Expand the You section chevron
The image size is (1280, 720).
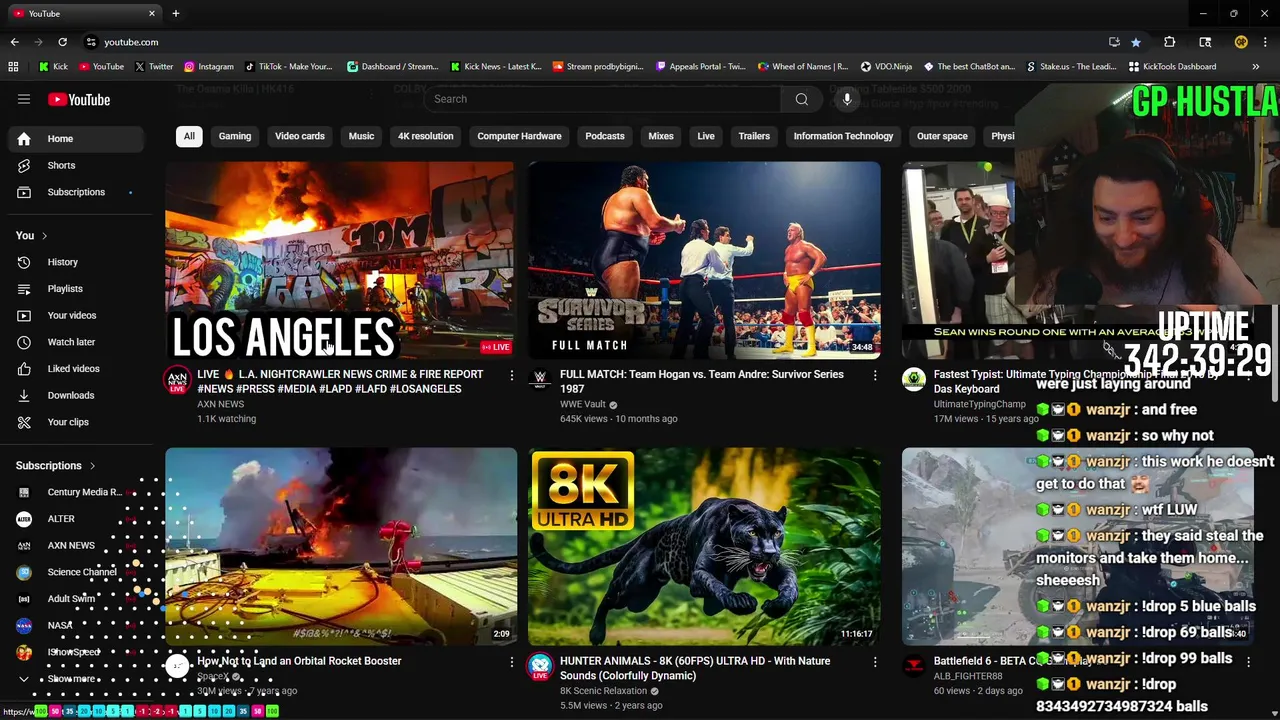[x=44, y=236]
